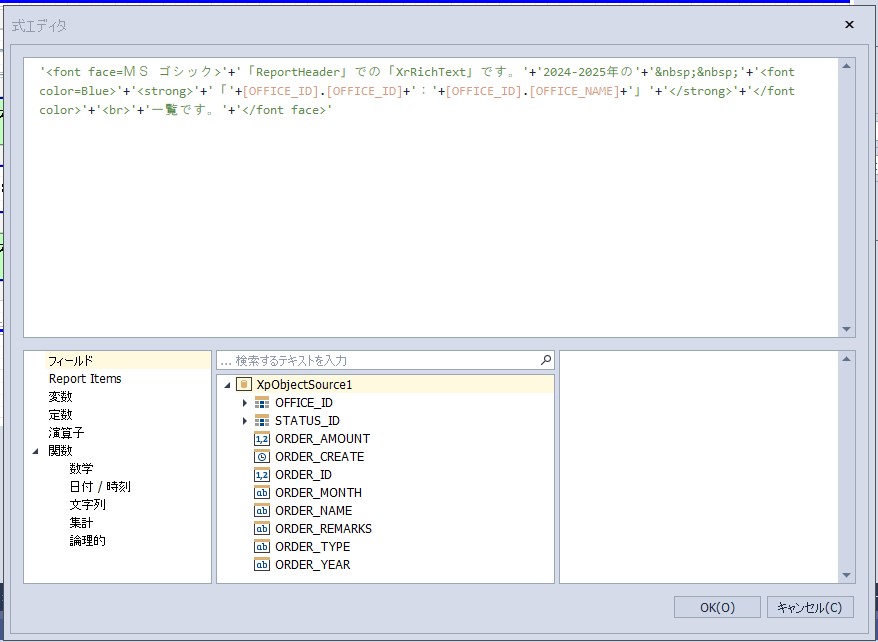Click the search magnifier icon
The height and width of the screenshot is (642, 878).
pos(545,360)
